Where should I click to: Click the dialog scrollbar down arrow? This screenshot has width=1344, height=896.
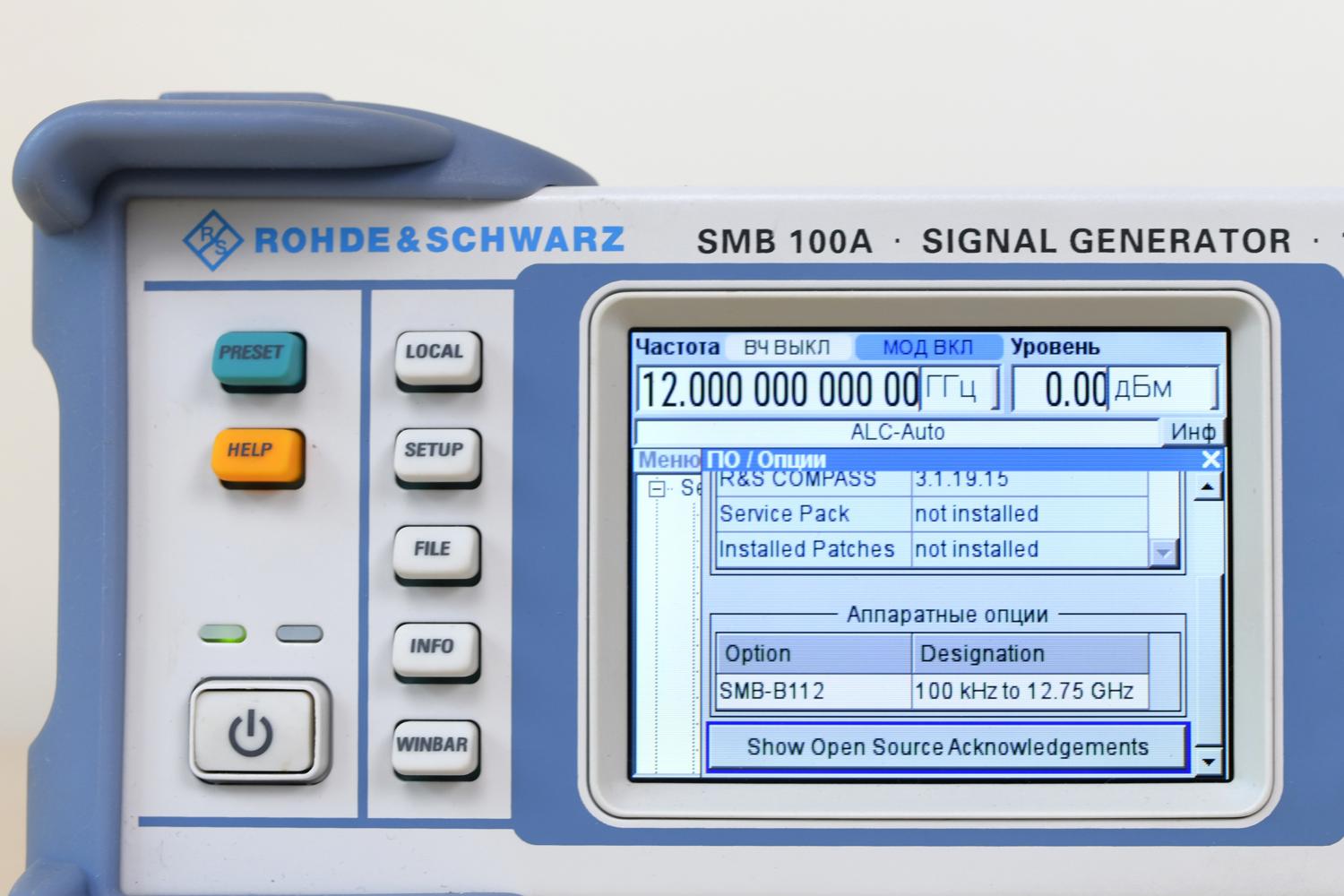[1210, 762]
